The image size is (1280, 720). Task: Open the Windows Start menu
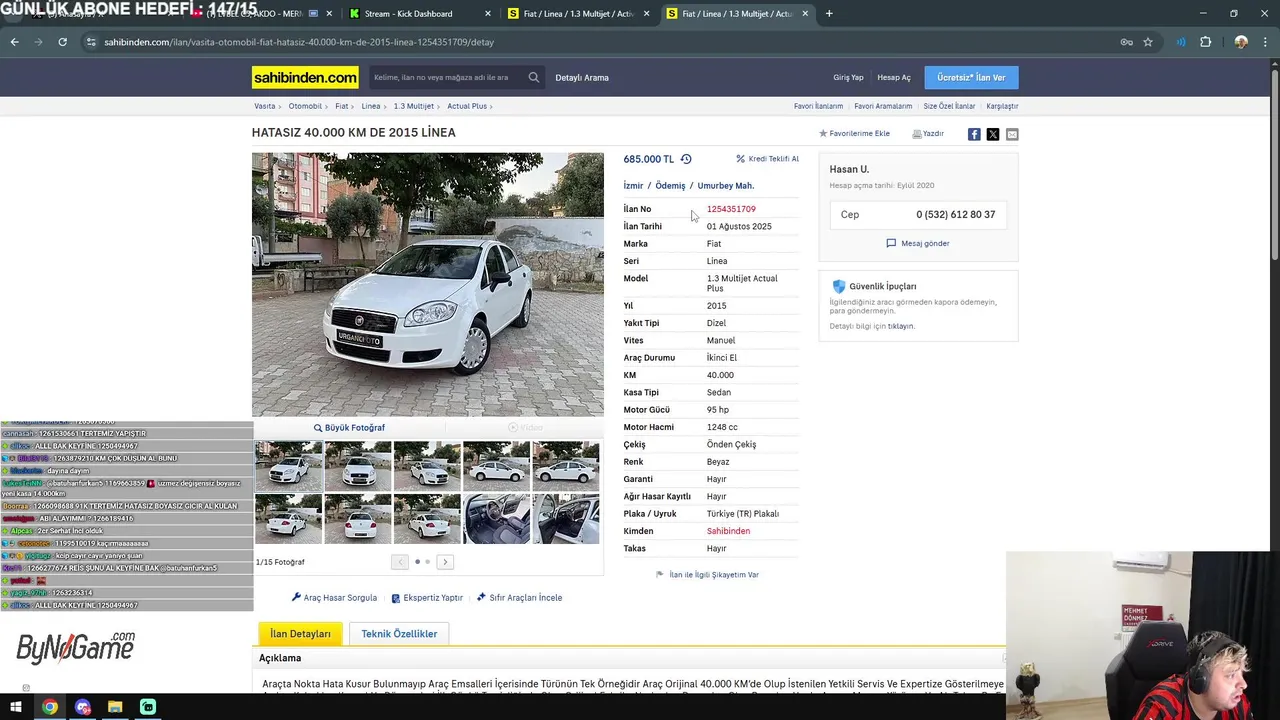tap(16, 707)
